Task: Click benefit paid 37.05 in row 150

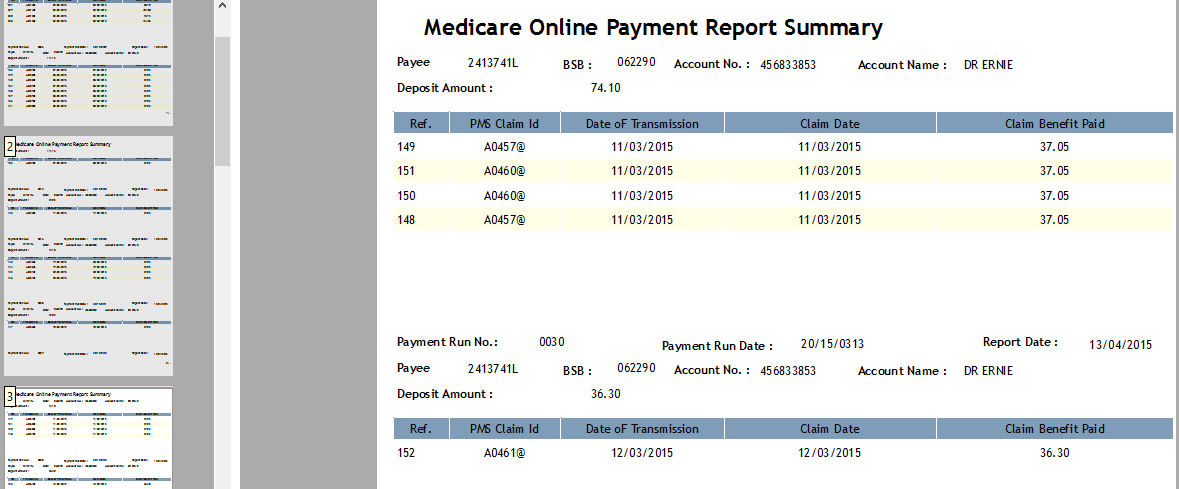Action: click(1054, 196)
